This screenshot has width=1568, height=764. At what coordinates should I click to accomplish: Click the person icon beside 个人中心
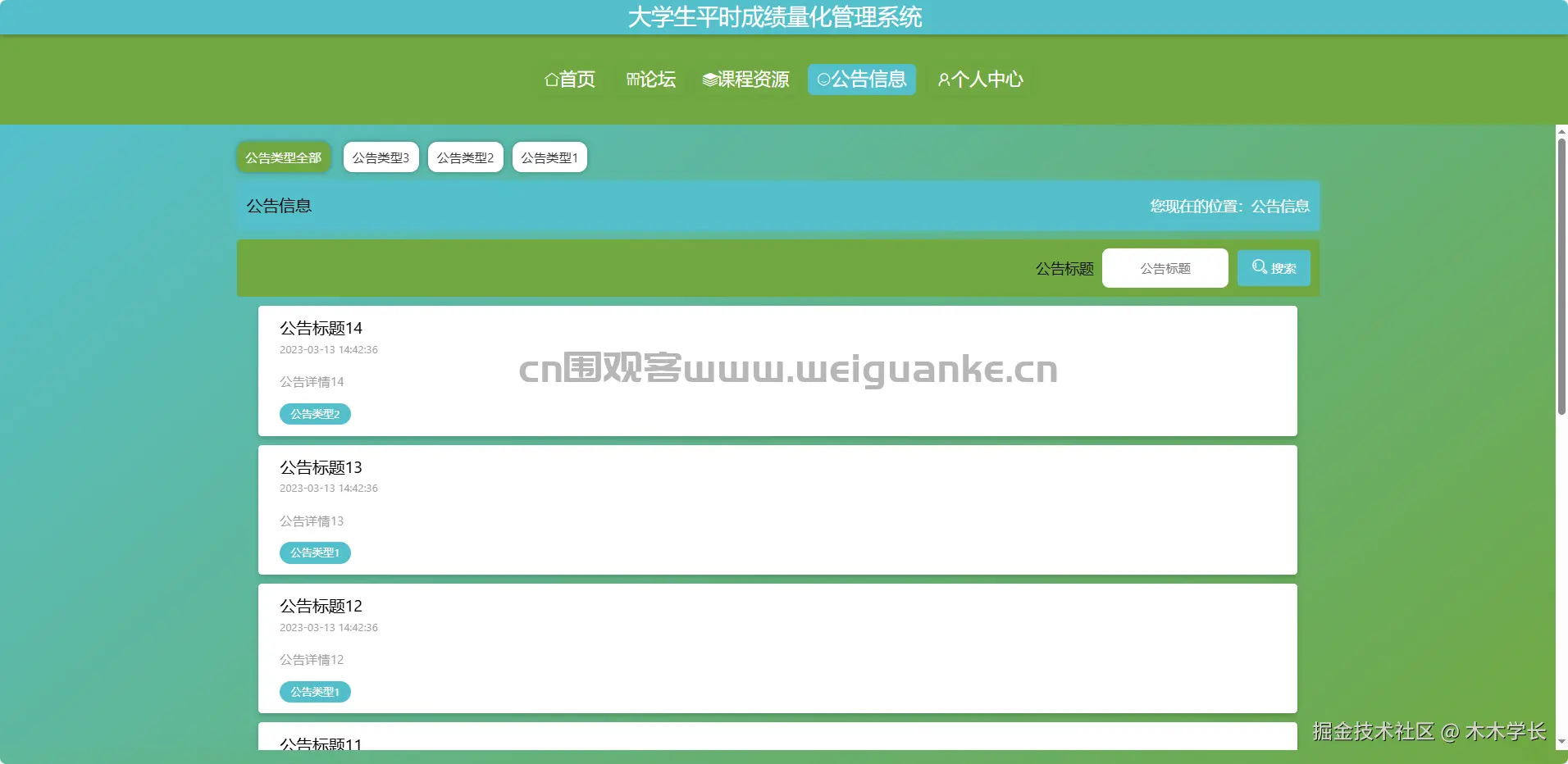[945, 80]
